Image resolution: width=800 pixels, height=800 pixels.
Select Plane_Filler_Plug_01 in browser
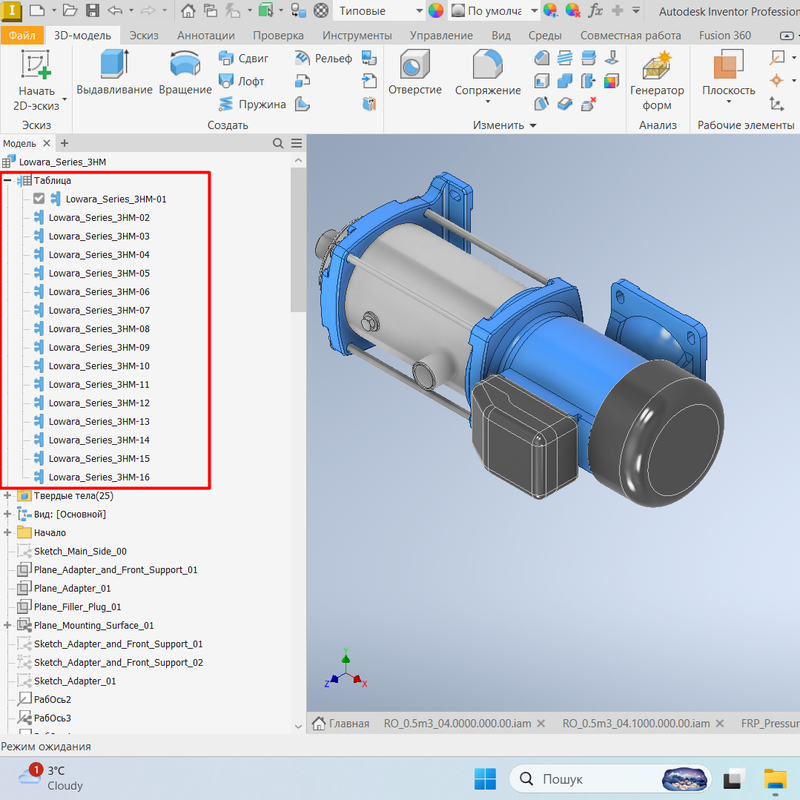(x=69, y=607)
